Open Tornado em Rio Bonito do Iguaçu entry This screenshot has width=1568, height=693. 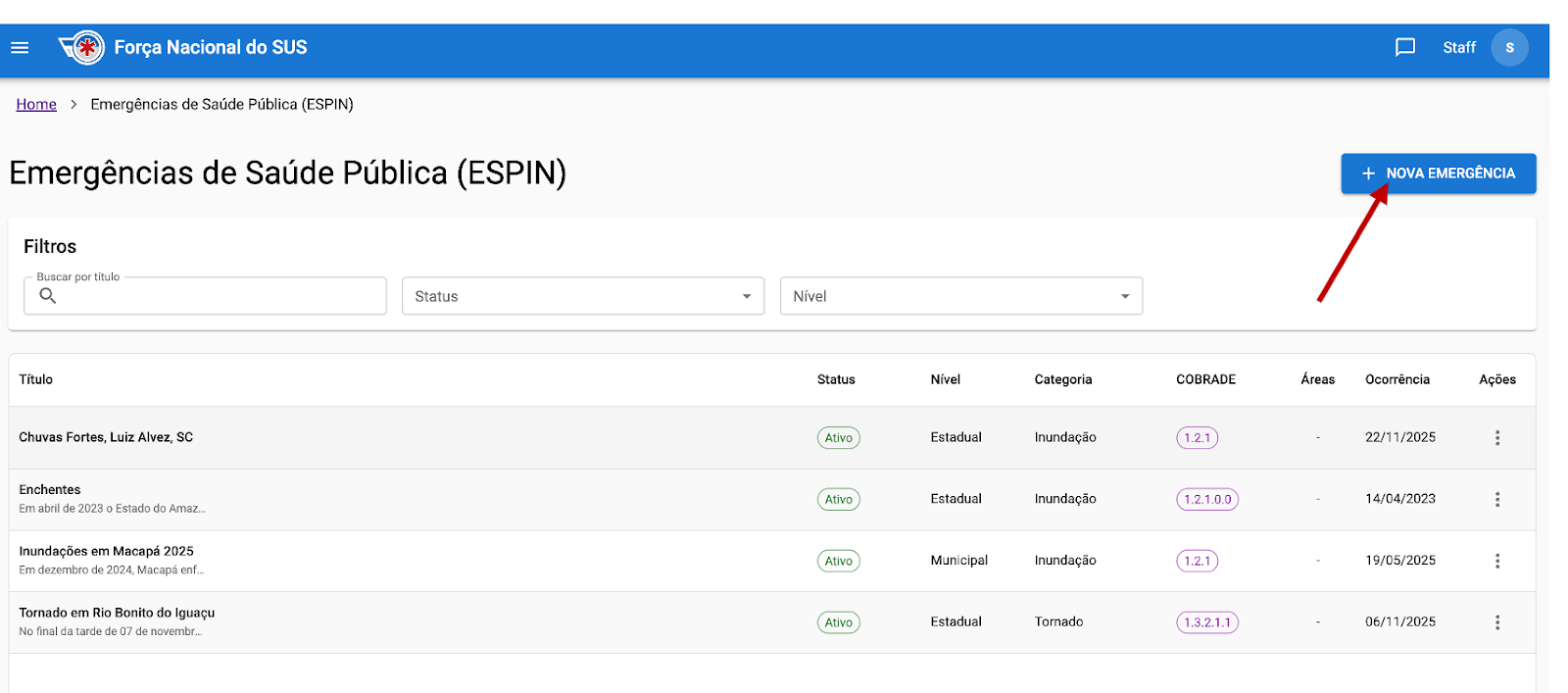coord(117,613)
